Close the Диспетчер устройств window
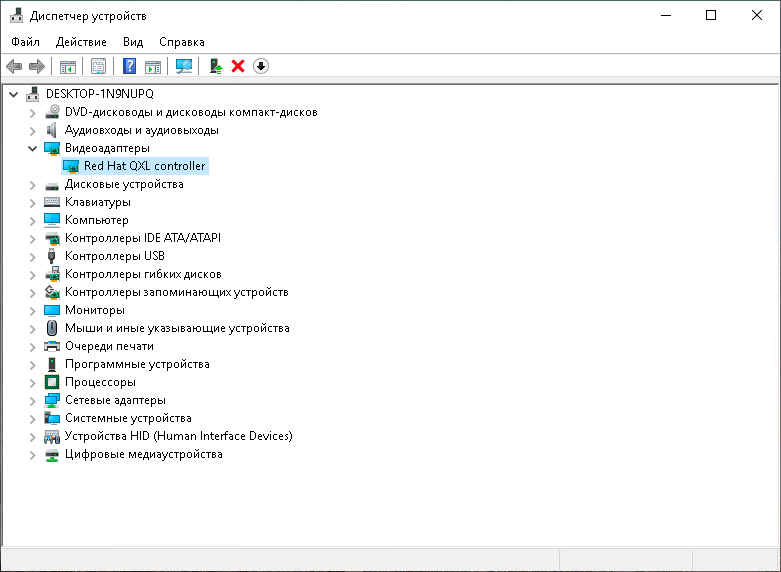The image size is (781, 572). tap(757, 15)
